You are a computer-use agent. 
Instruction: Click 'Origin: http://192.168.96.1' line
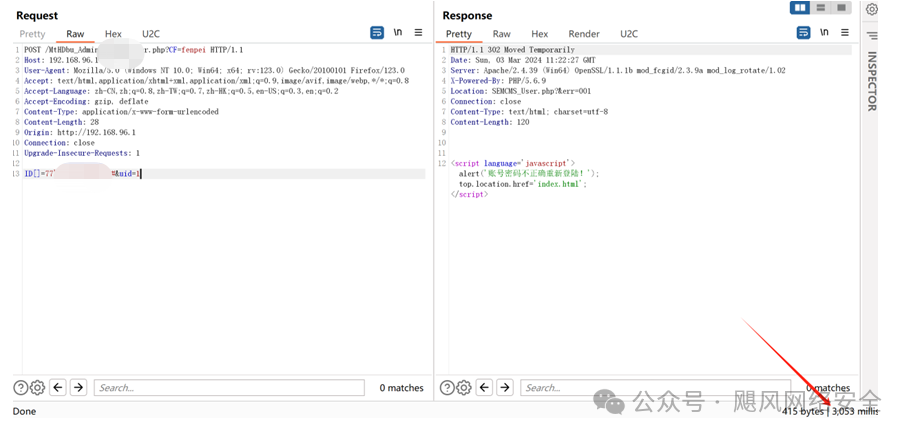tap(80, 132)
